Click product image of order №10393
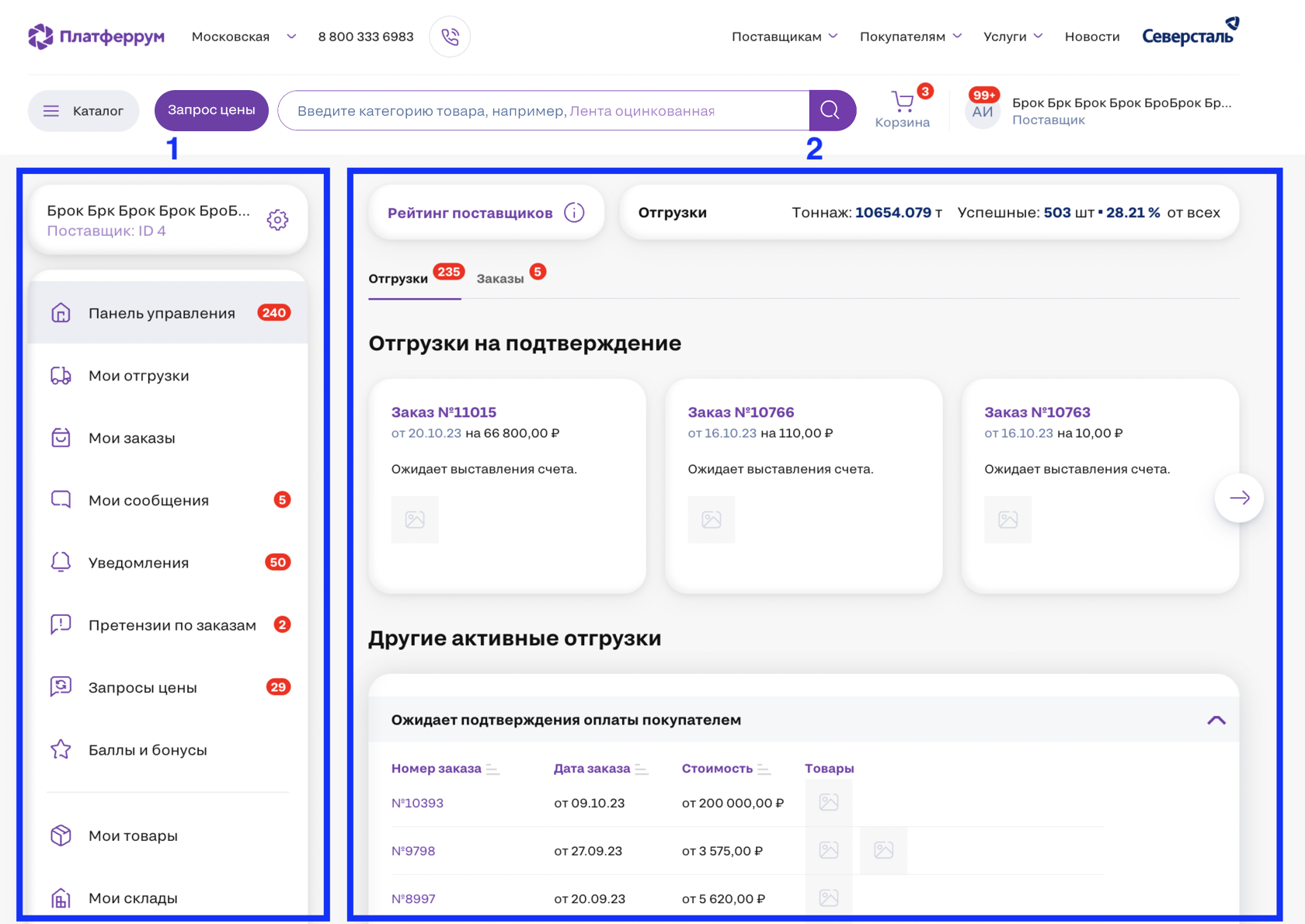Screen dimensions: 1305x924 click(829, 802)
